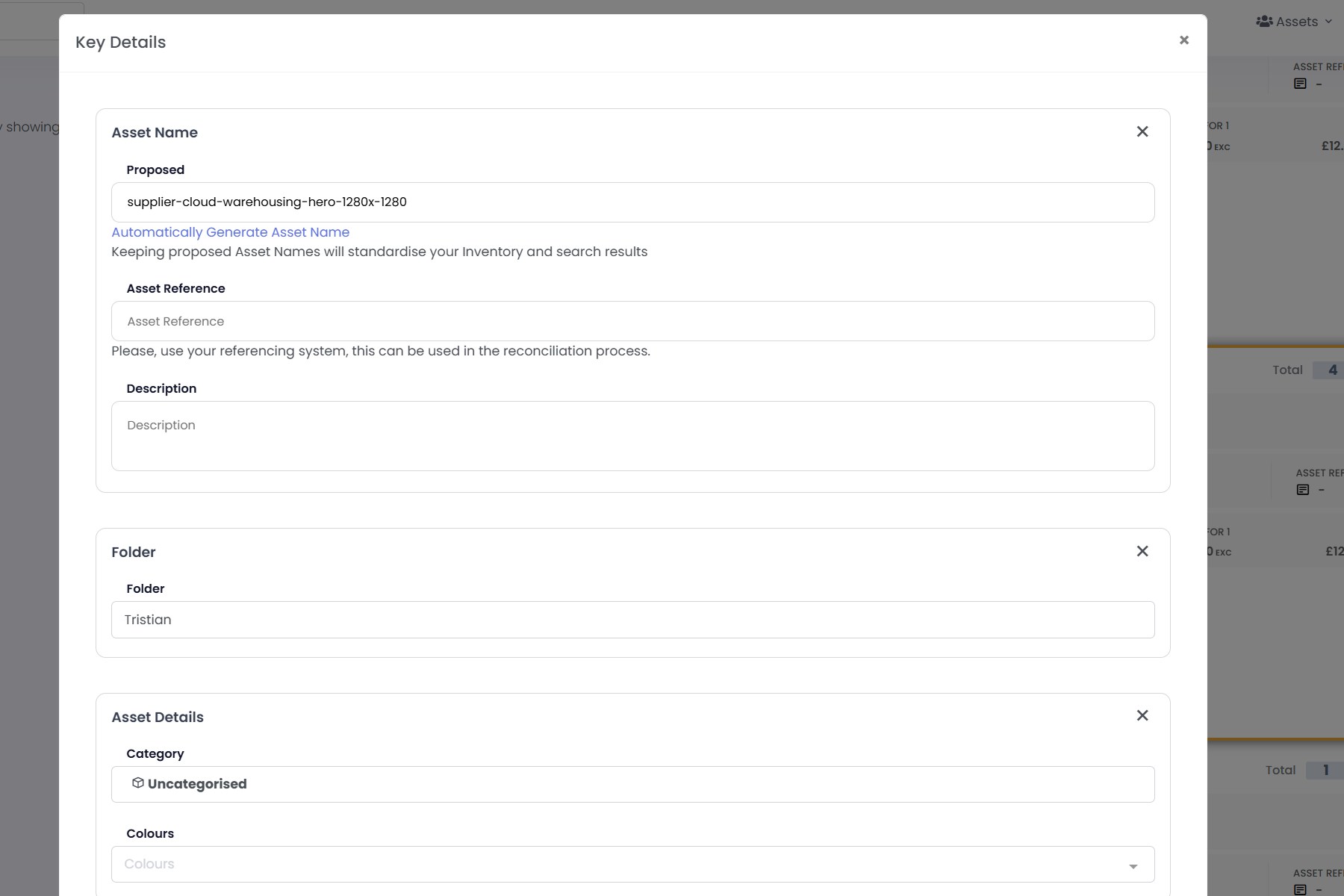The height and width of the screenshot is (896, 1344).
Task: Click the Proposed asset name field
Action: 632,202
